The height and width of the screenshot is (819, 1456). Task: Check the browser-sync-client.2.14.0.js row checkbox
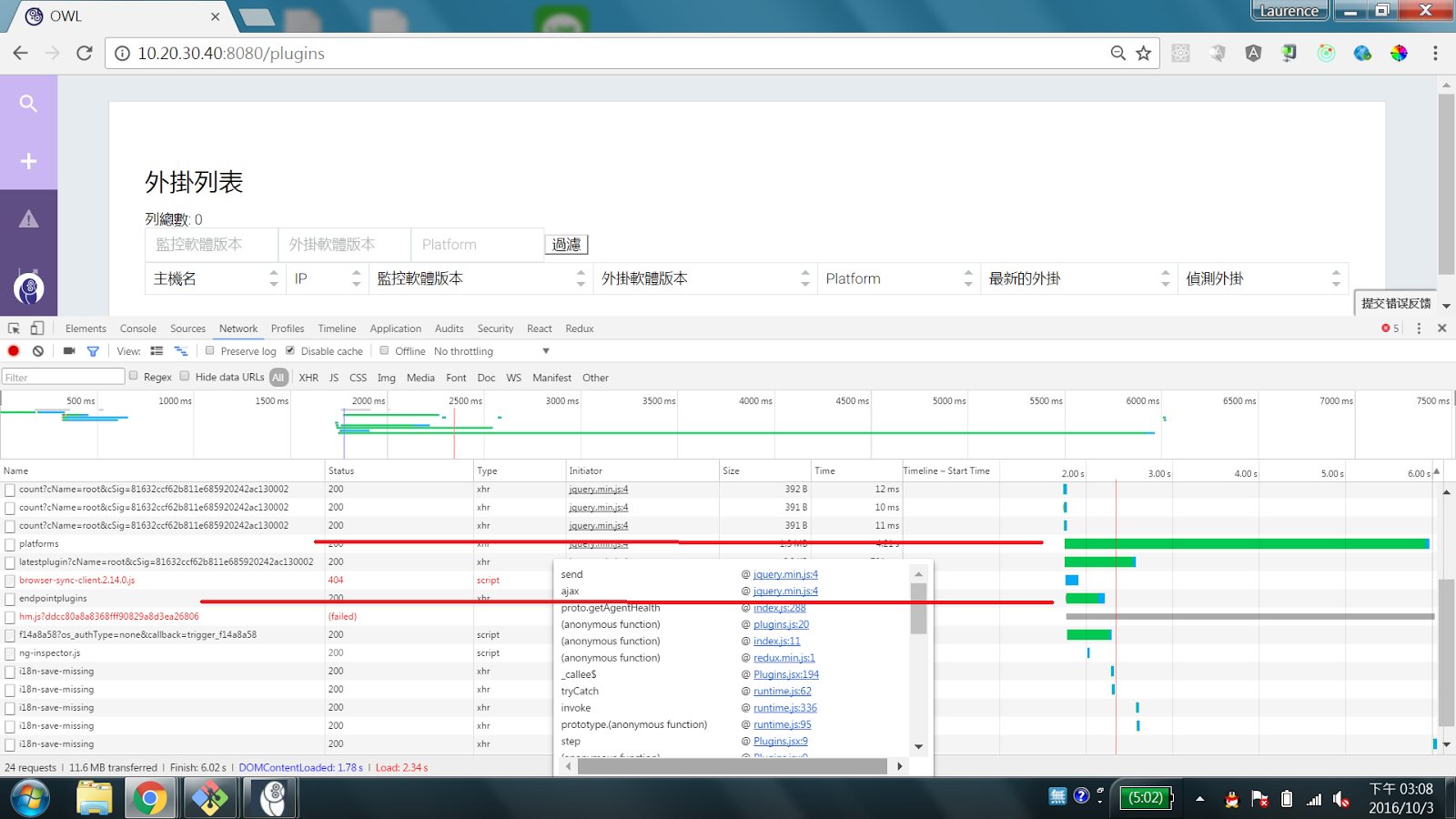(10, 581)
